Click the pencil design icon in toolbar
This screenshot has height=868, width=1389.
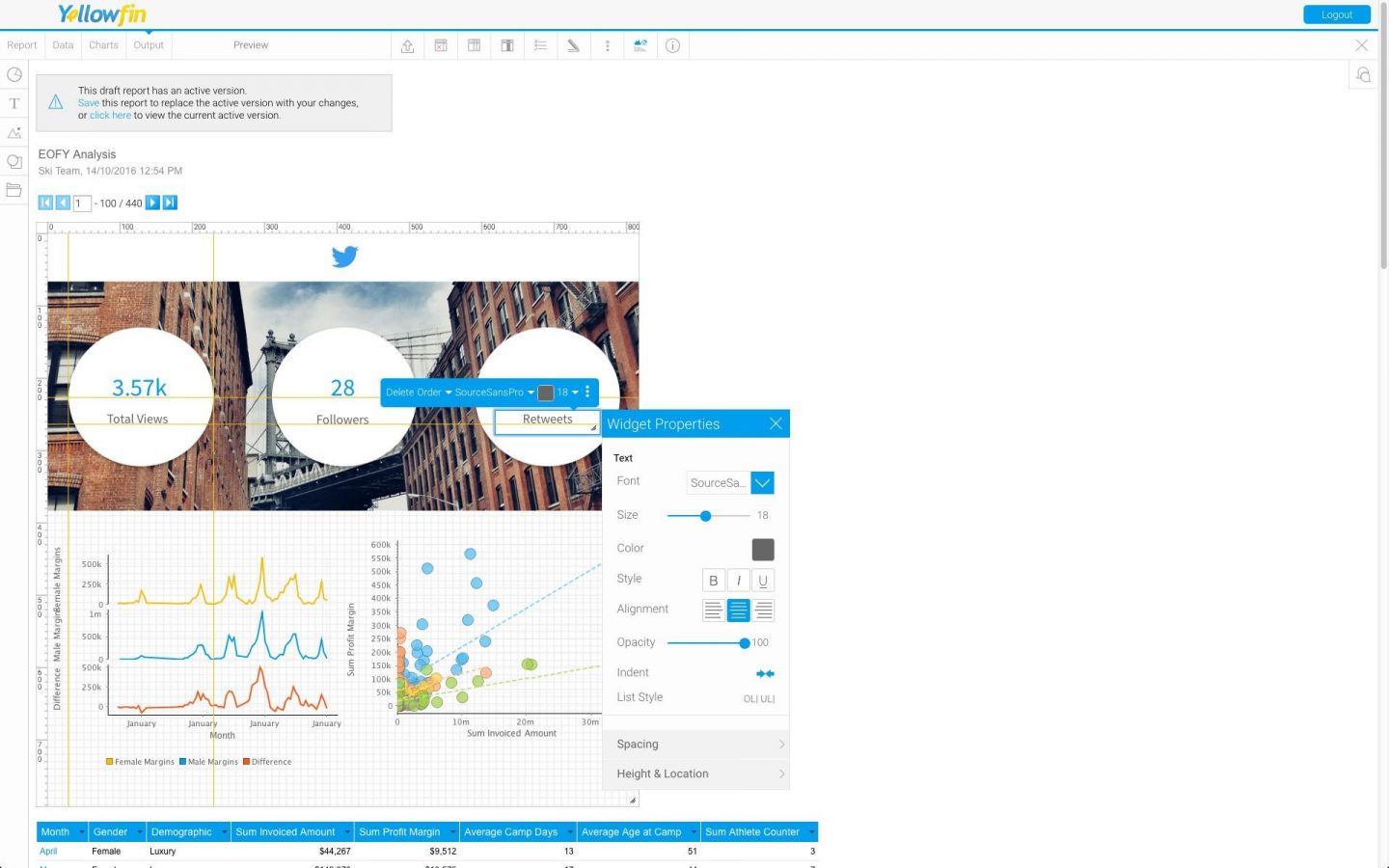pyautogui.click(x=573, y=45)
